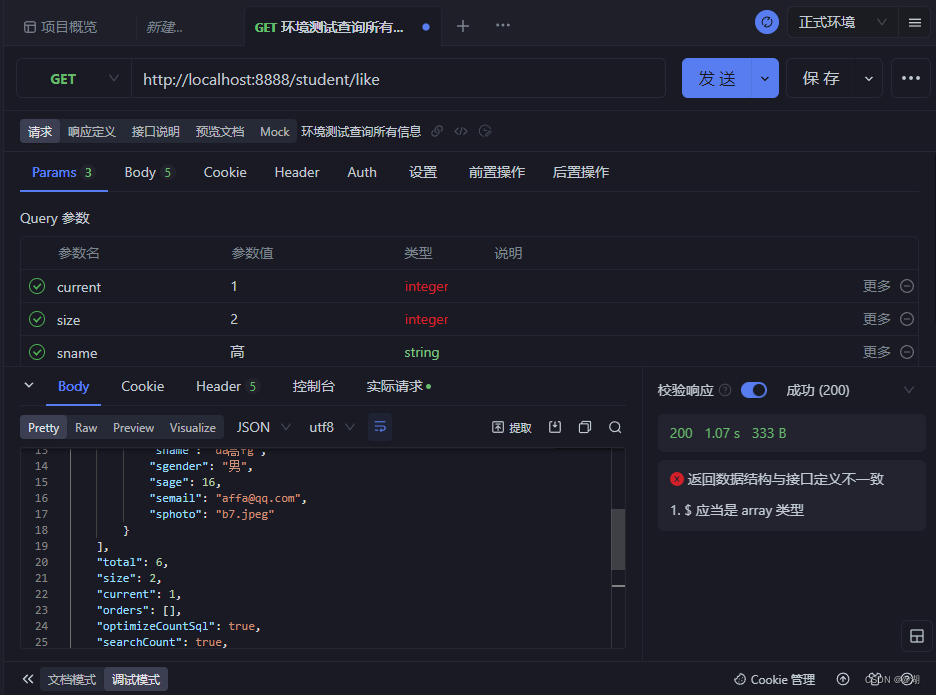Image resolution: width=936 pixels, height=695 pixels.
Task: Open the Mock view
Action: click(x=275, y=131)
